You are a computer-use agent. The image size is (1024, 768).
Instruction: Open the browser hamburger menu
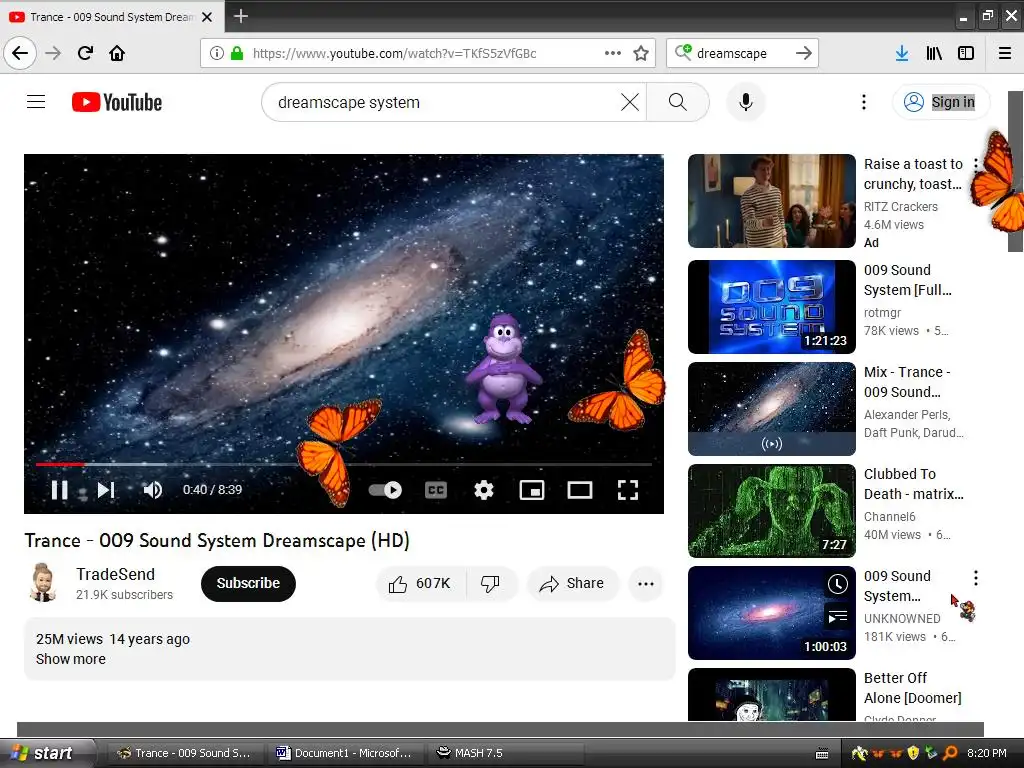click(x=1005, y=53)
